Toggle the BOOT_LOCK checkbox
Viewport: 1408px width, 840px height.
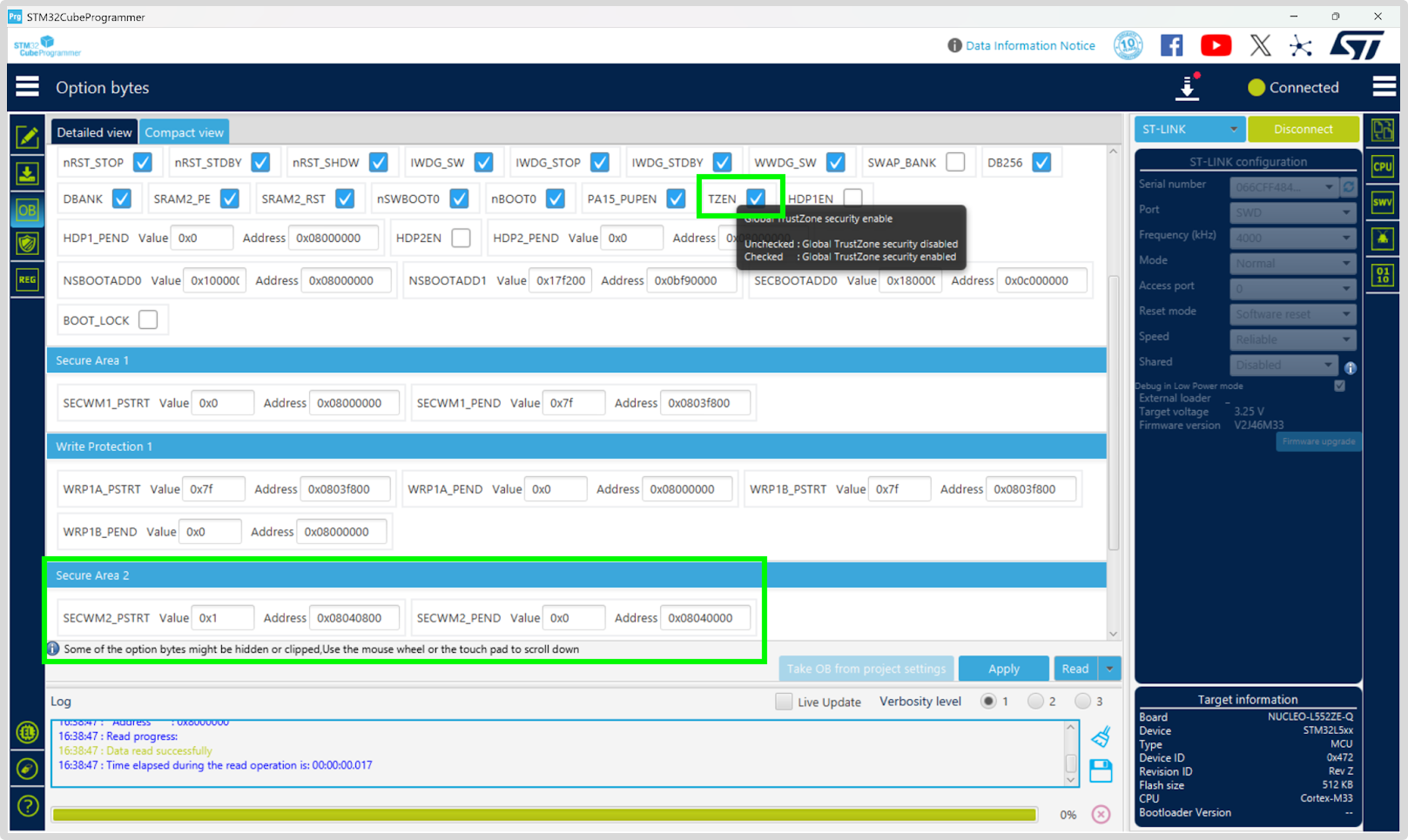148,319
